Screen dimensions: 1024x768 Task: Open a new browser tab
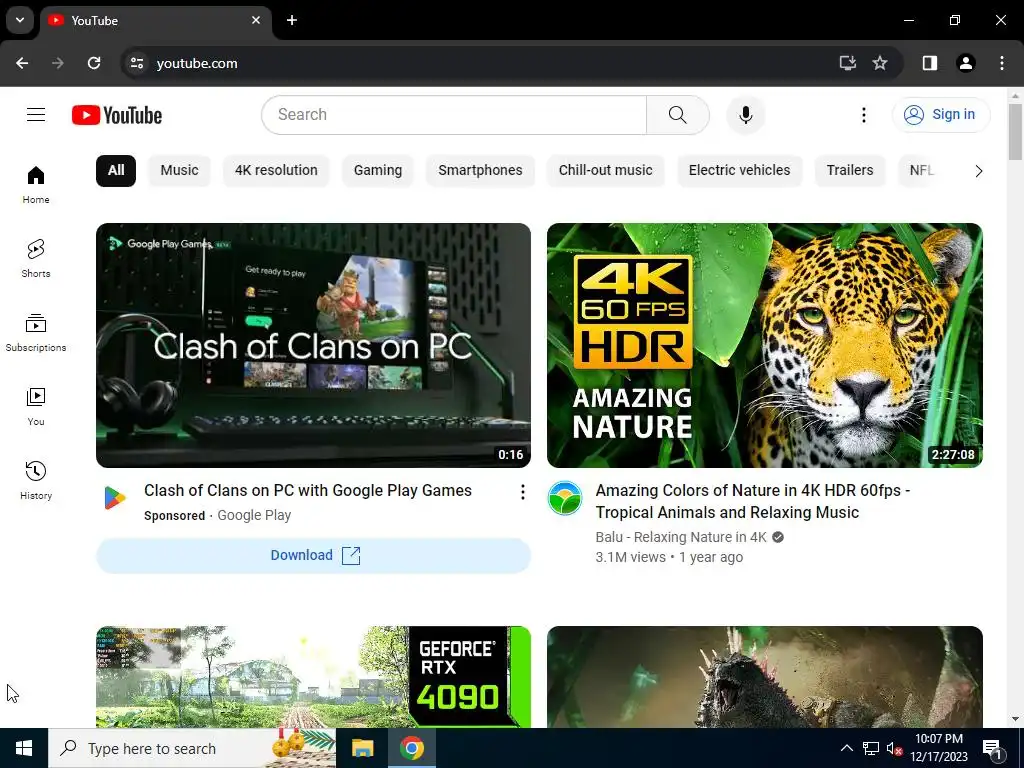click(x=292, y=20)
